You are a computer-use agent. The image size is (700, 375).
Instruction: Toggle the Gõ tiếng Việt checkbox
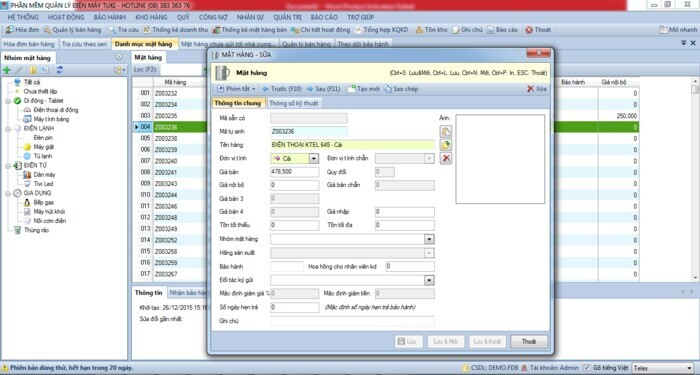[x=587, y=367]
